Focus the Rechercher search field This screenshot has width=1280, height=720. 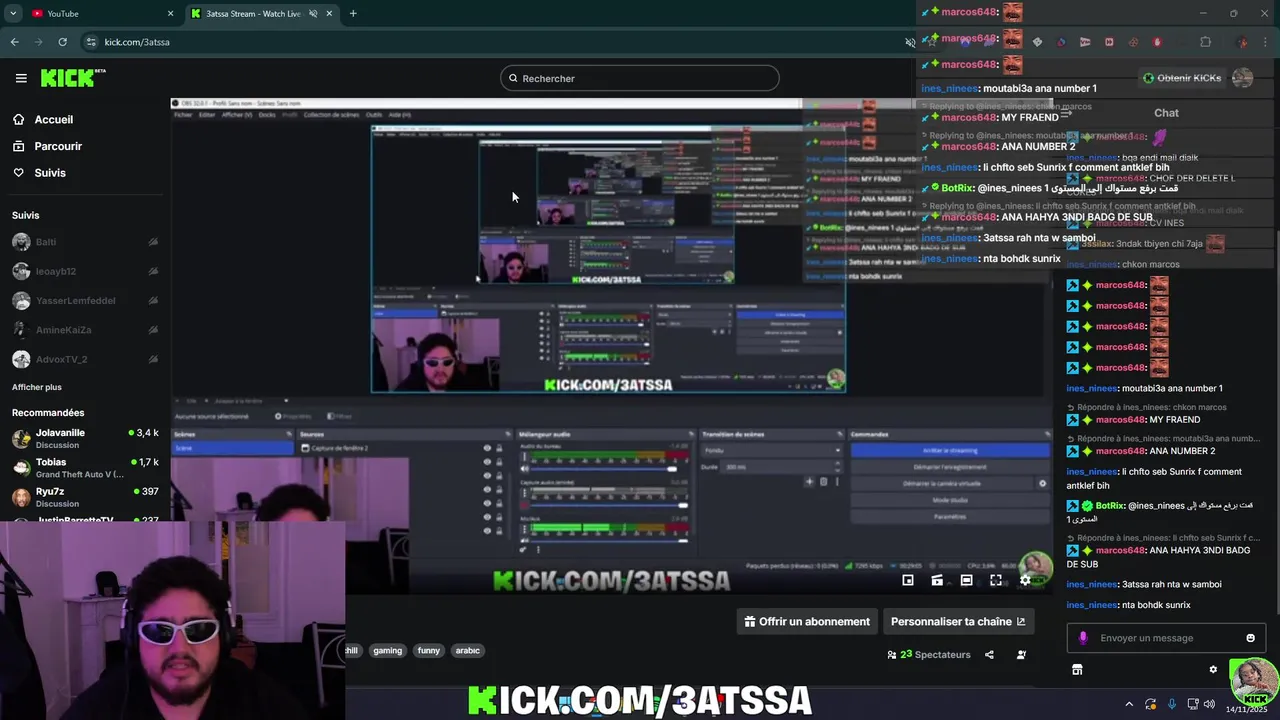click(640, 78)
